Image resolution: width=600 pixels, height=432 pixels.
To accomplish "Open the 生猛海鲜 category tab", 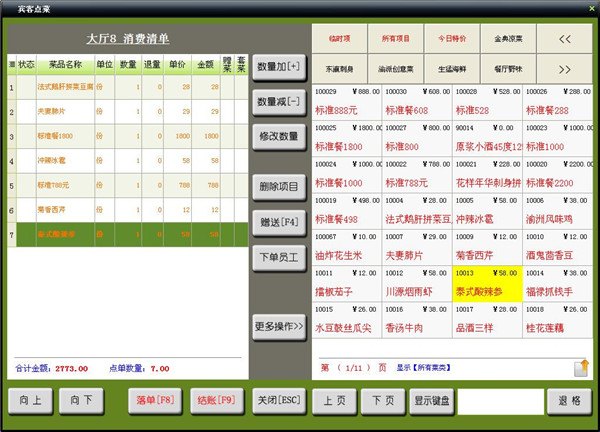I will [x=452, y=69].
